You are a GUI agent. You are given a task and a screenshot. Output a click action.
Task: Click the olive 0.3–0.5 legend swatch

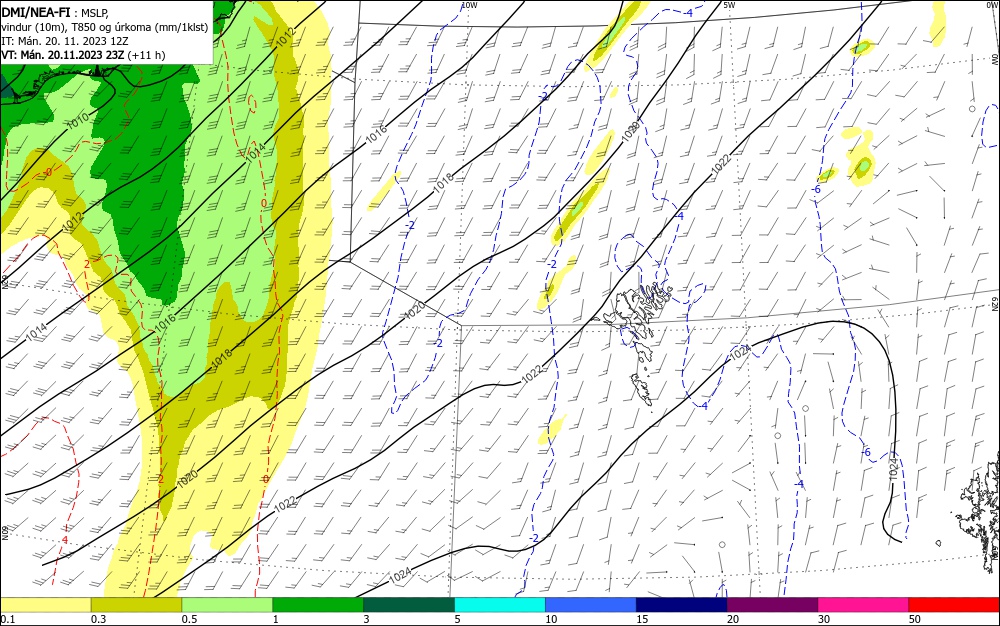click(x=136, y=605)
